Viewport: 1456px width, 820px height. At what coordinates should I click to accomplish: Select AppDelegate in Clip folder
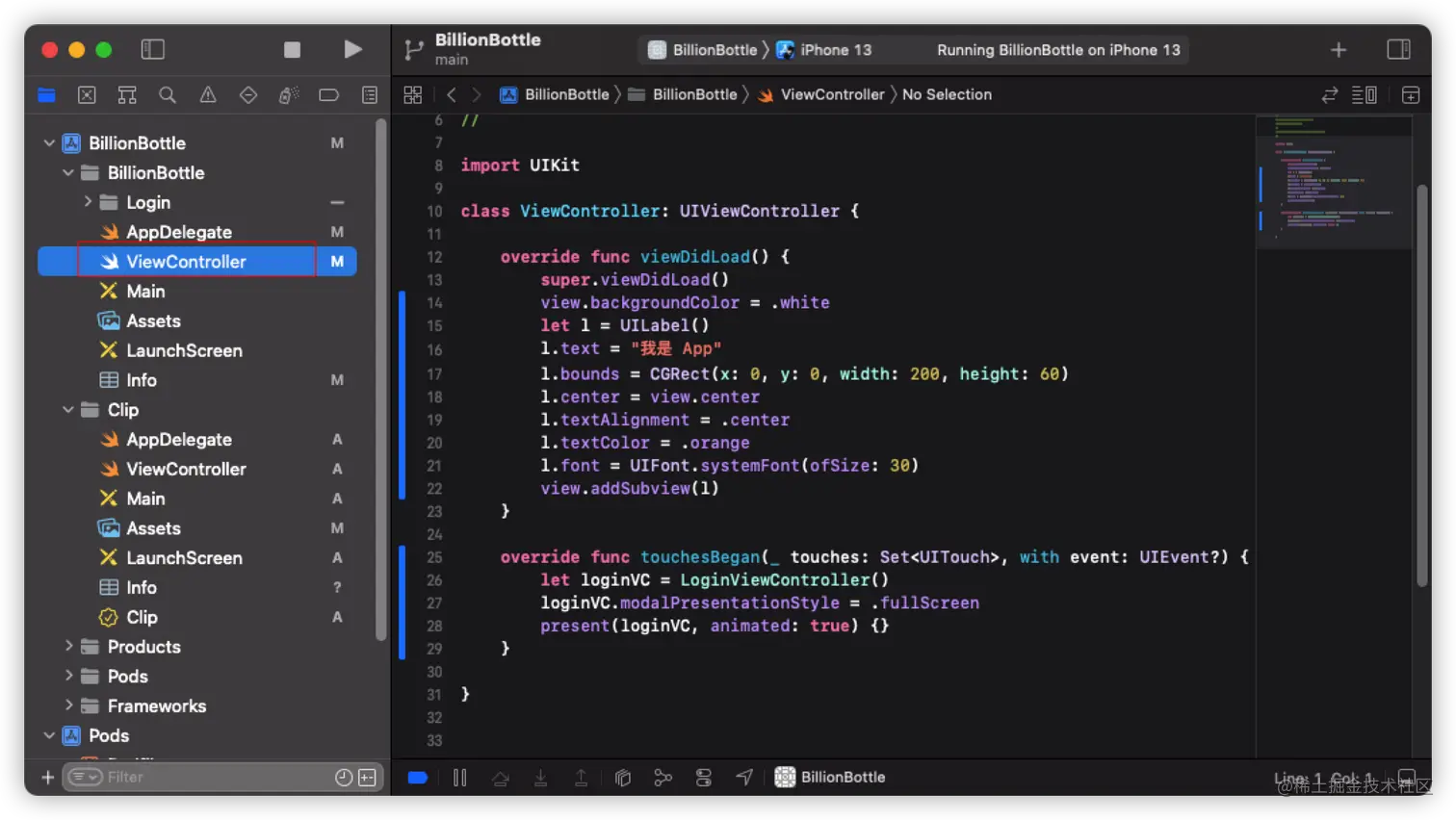point(179,439)
